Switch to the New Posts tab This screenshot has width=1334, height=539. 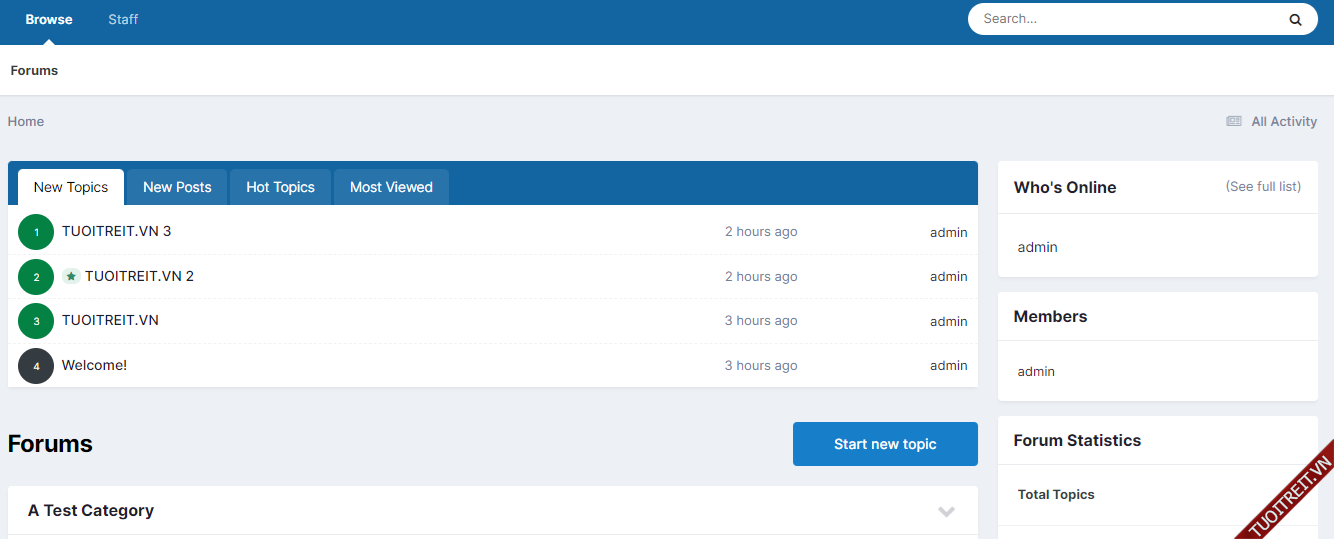coord(177,187)
